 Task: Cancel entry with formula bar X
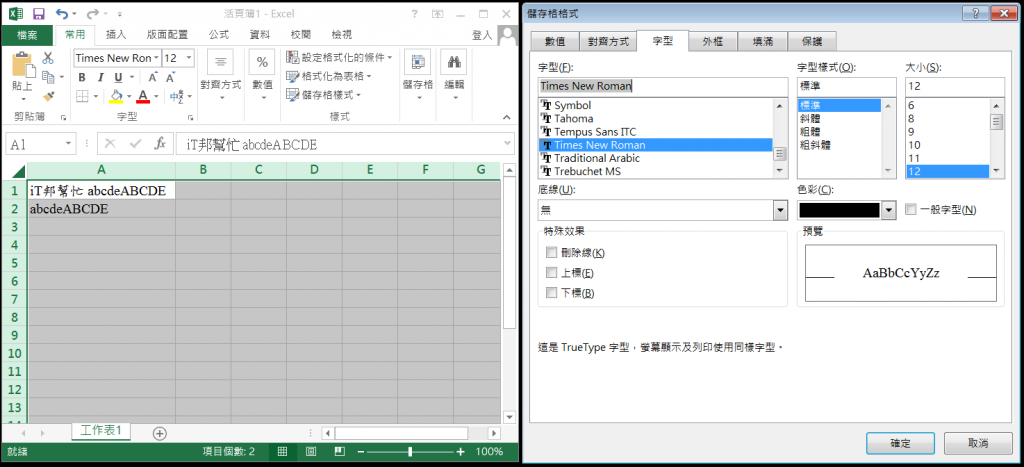(x=110, y=144)
